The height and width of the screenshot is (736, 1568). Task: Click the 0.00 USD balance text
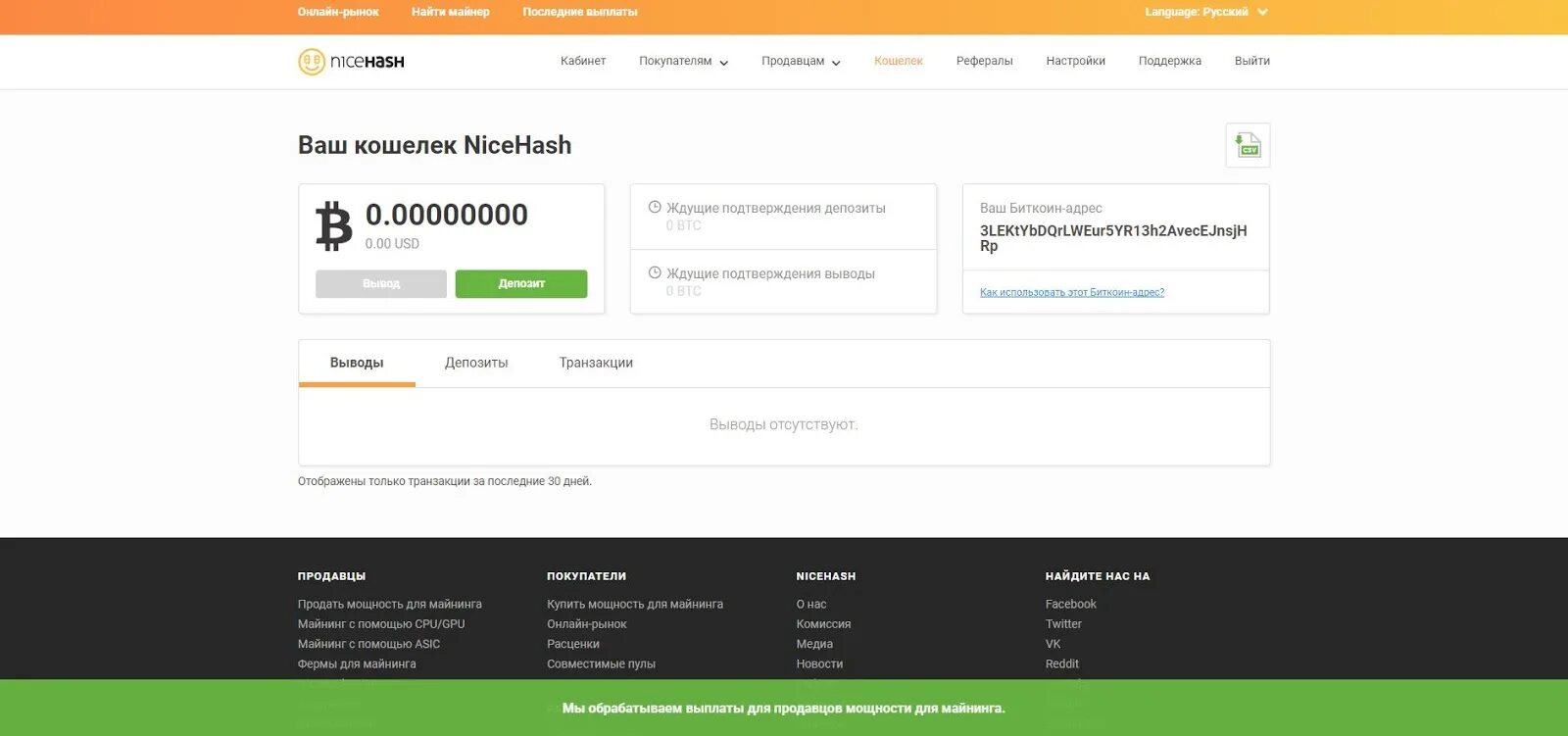pyautogui.click(x=392, y=244)
